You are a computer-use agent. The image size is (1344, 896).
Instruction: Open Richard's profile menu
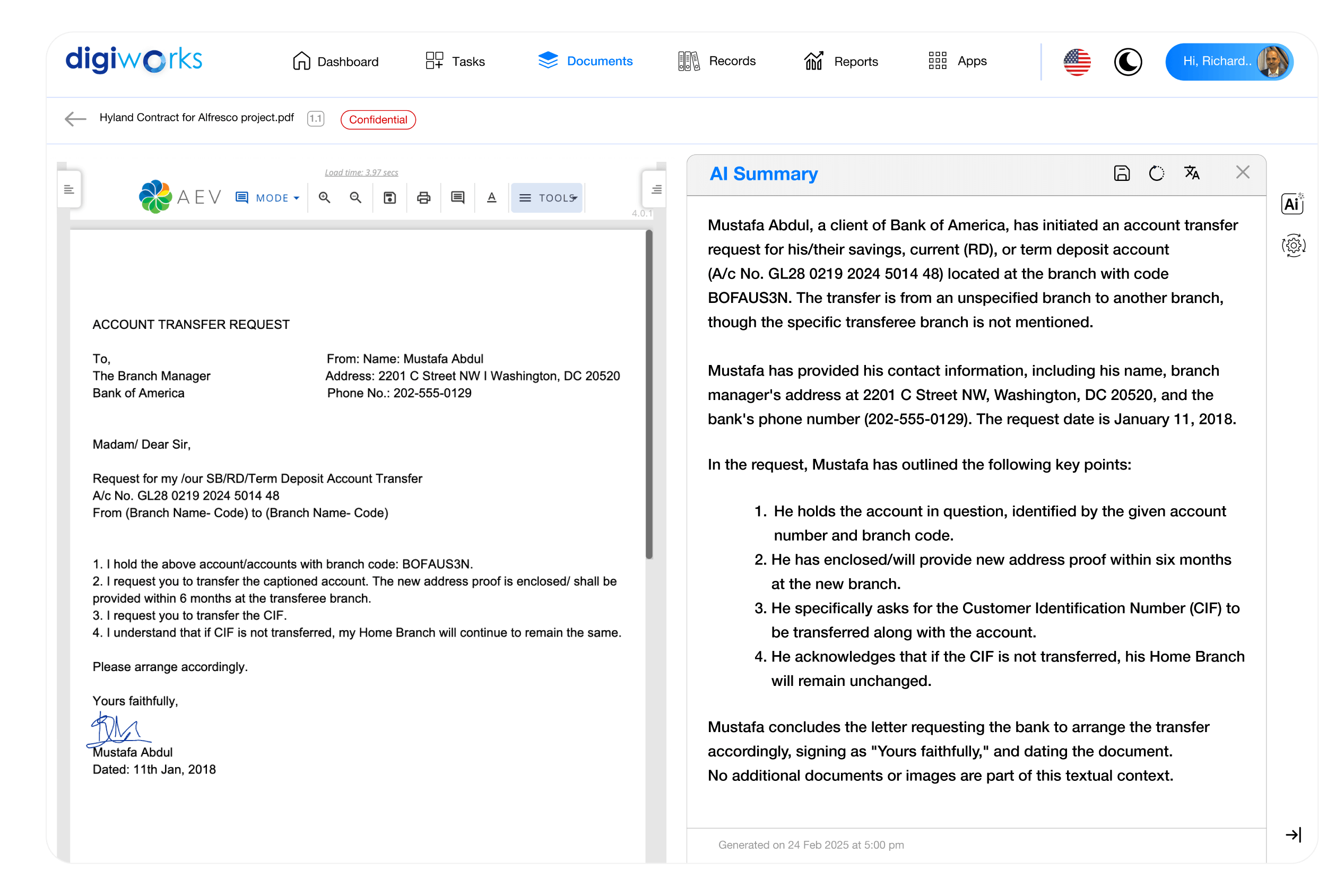tap(1228, 62)
